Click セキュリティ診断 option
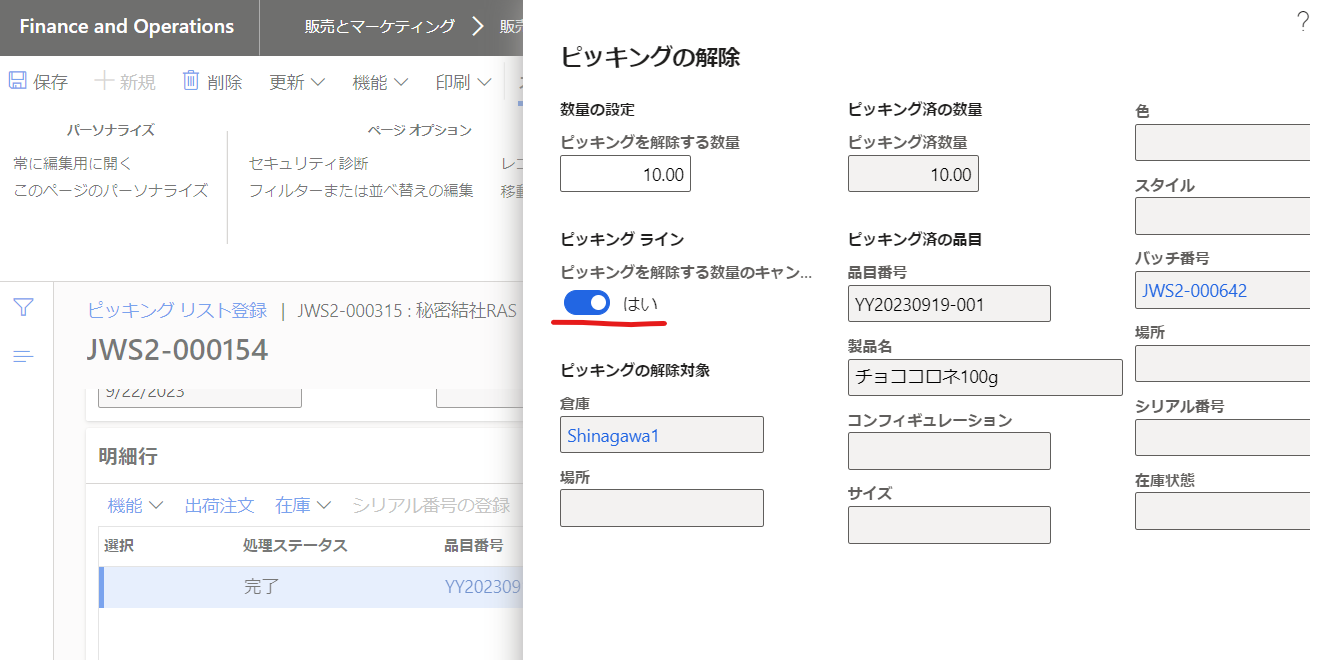Image resolution: width=1318 pixels, height=660 pixels. 308,163
